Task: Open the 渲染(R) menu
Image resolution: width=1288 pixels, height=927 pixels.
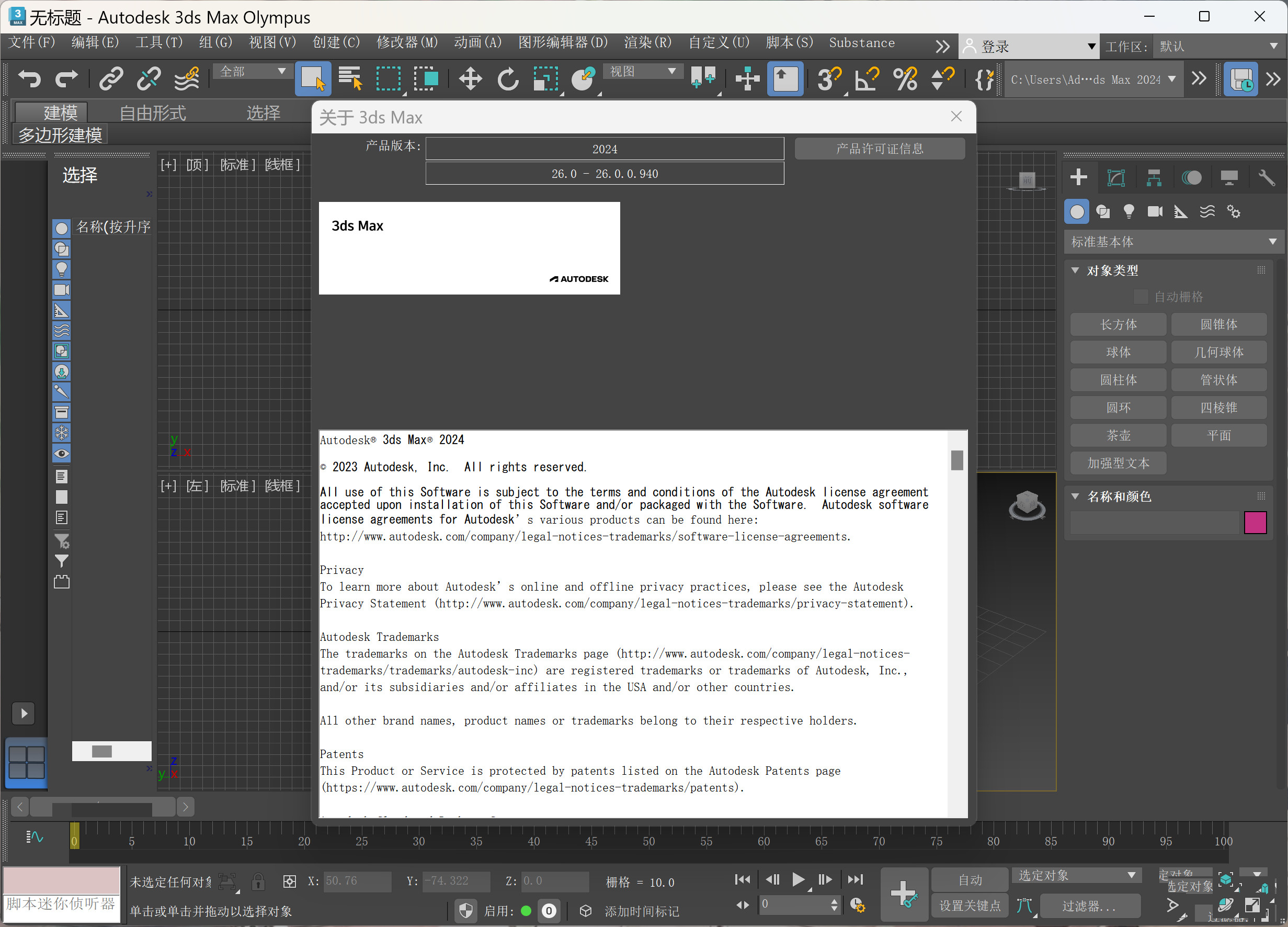Action: [x=647, y=42]
